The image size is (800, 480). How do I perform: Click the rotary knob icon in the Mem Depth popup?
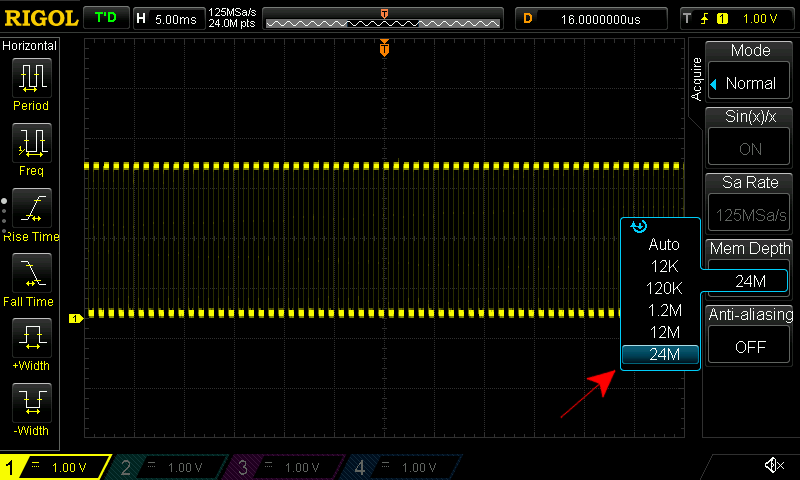coord(638,226)
